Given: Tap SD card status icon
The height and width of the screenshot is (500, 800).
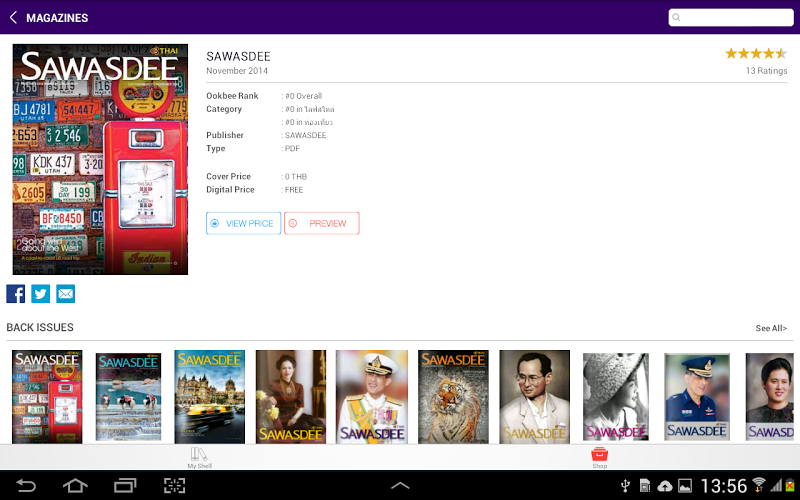Looking at the screenshot, I should click(x=644, y=485).
